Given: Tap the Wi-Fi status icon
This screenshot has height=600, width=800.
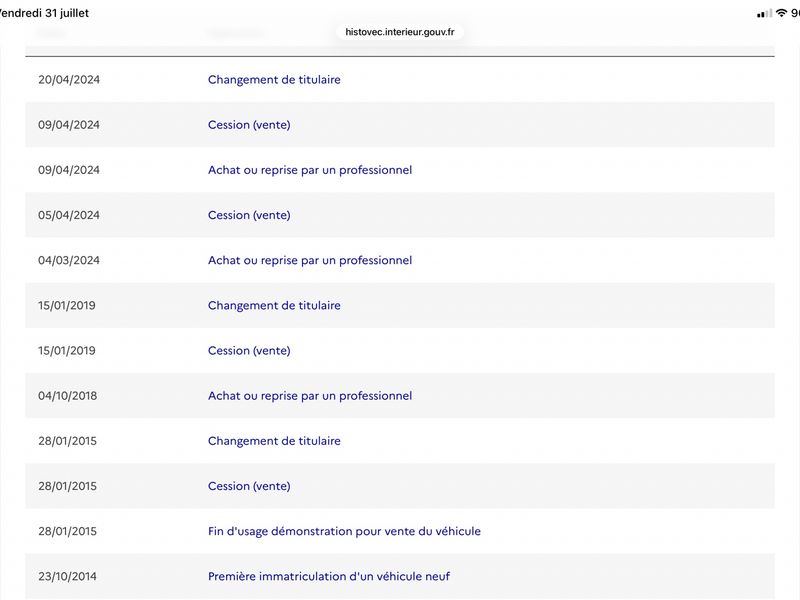Looking at the screenshot, I should [781, 13].
